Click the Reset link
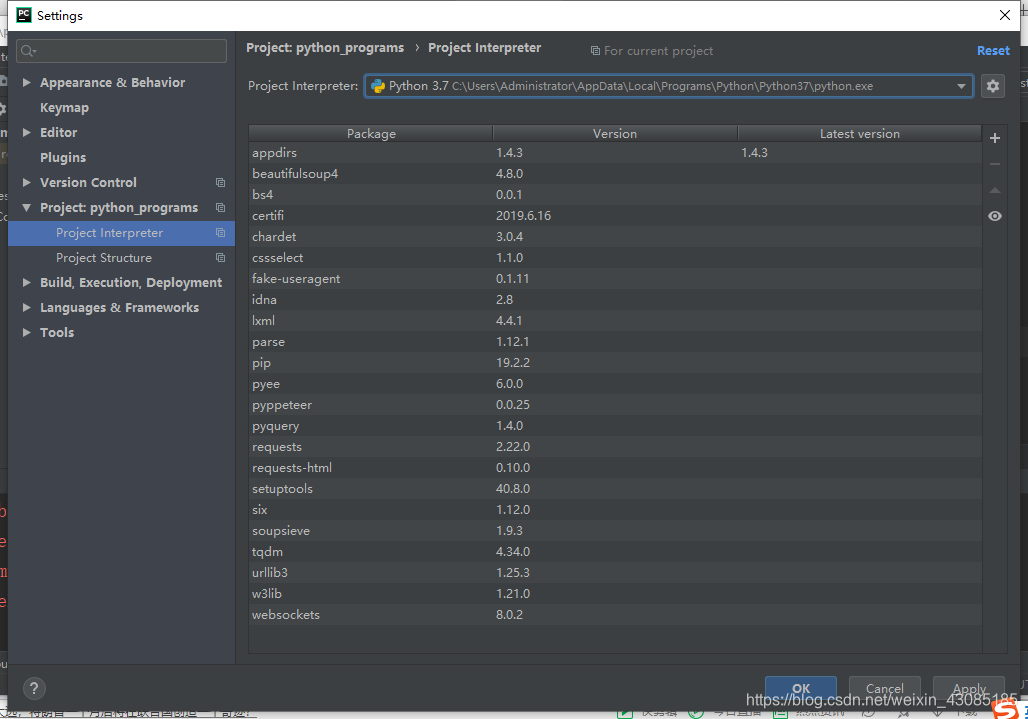The width and height of the screenshot is (1028, 719). pyautogui.click(x=993, y=50)
